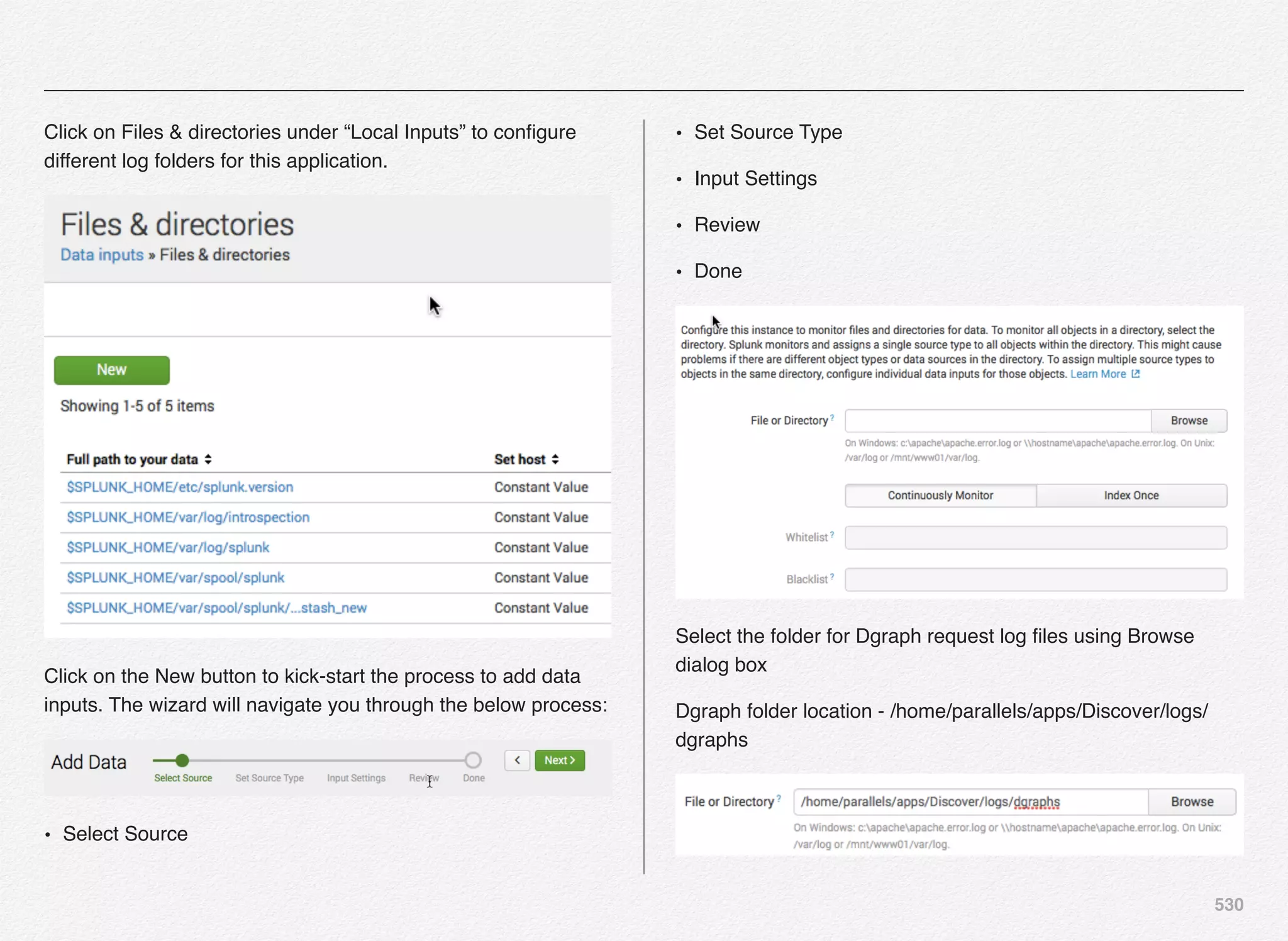Select the Set Source Type wizard step
1288x941 pixels.
tap(269, 778)
